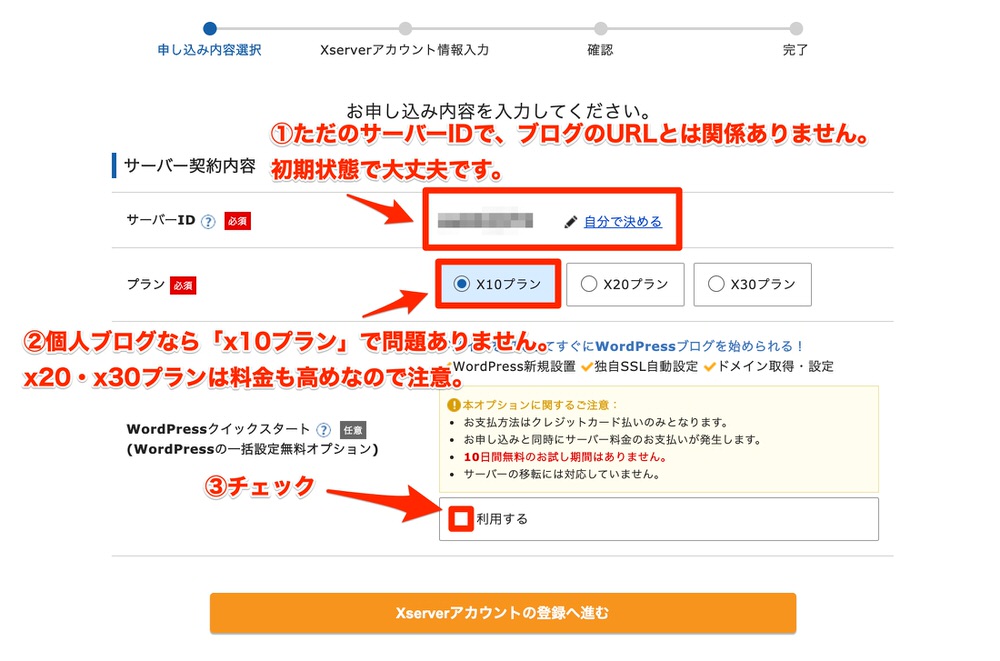1000x661 pixels.
Task: Click the Xserverアカウント情報入力 step dot
Action: (405, 28)
